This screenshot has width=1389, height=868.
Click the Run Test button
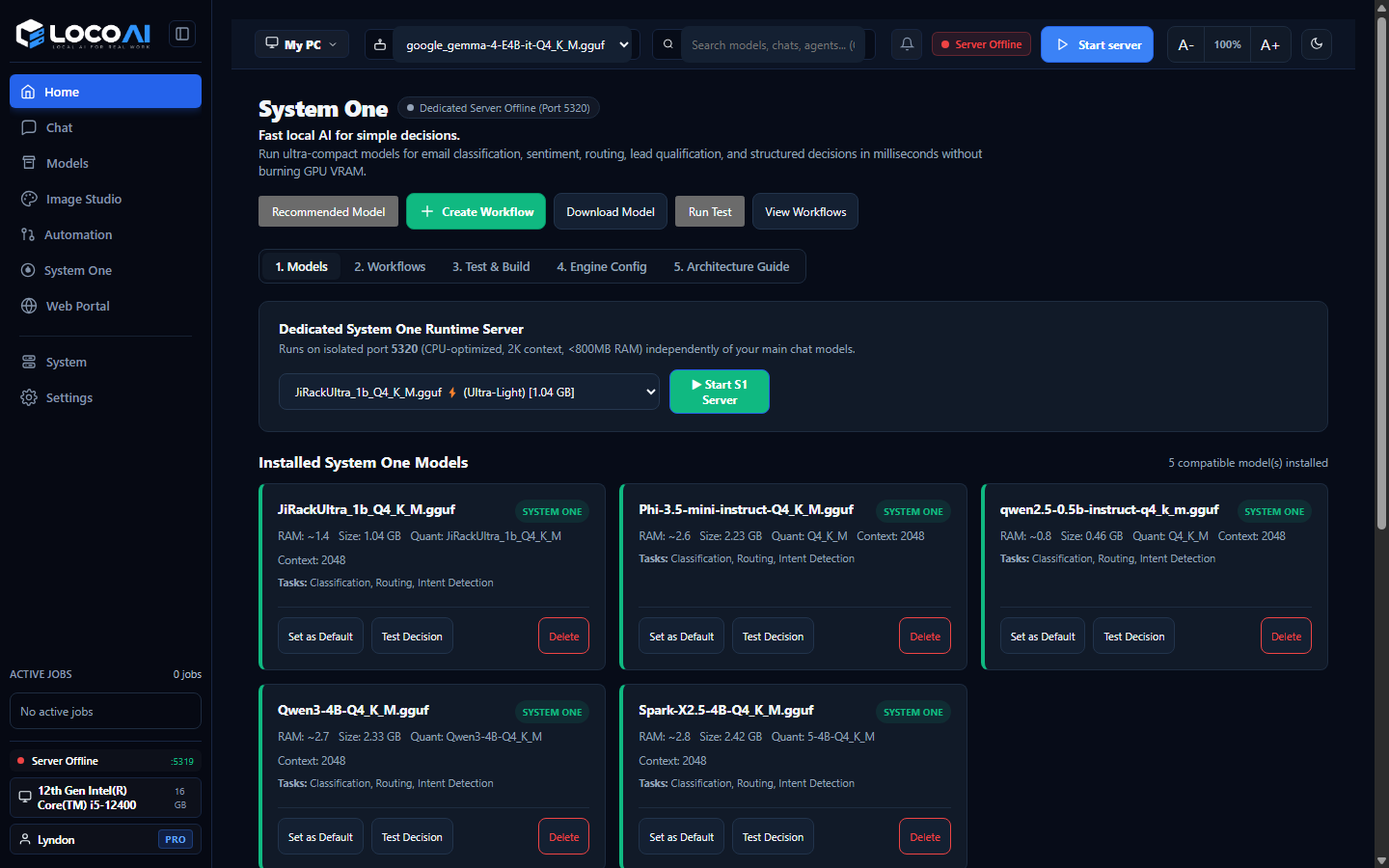pyautogui.click(x=710, y=211)
